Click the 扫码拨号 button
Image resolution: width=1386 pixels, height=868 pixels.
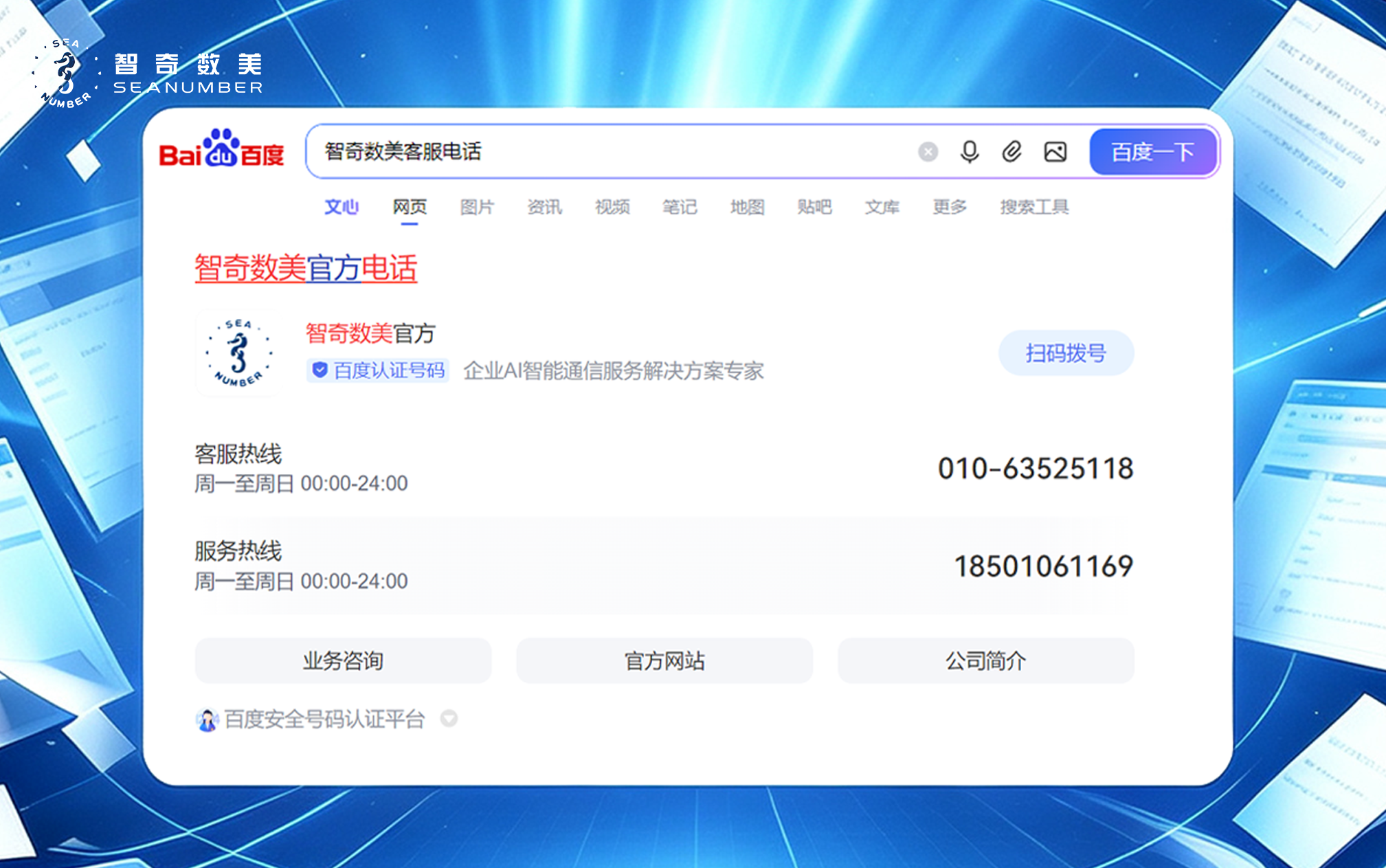coord(1066,353)
